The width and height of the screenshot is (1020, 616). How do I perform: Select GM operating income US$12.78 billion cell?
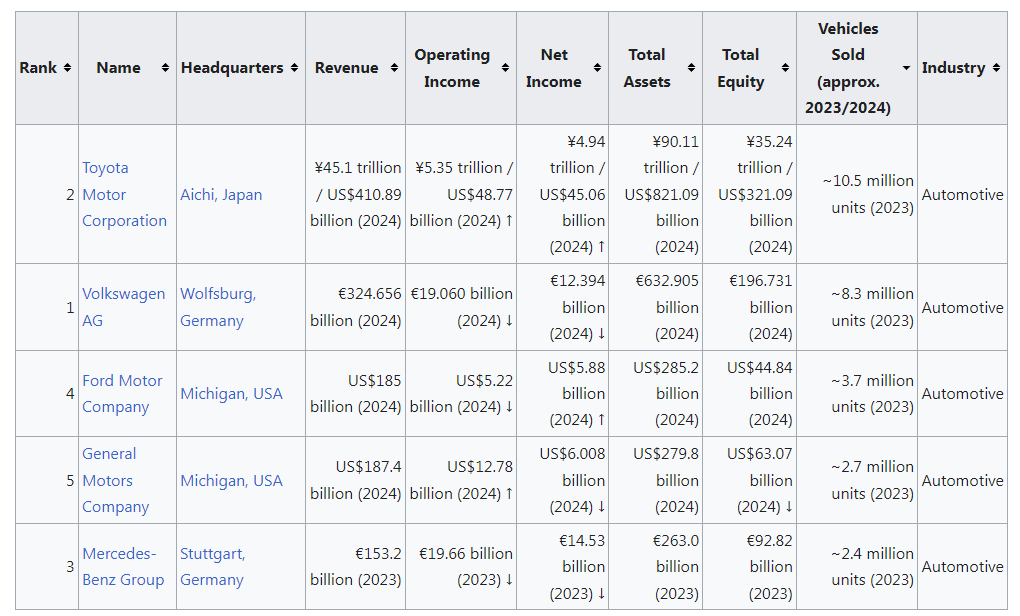coord(461,480)
